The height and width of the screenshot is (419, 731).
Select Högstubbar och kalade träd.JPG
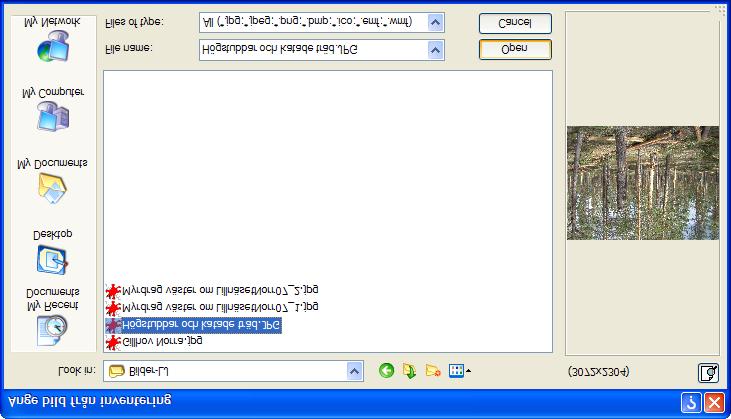[201, 325]
